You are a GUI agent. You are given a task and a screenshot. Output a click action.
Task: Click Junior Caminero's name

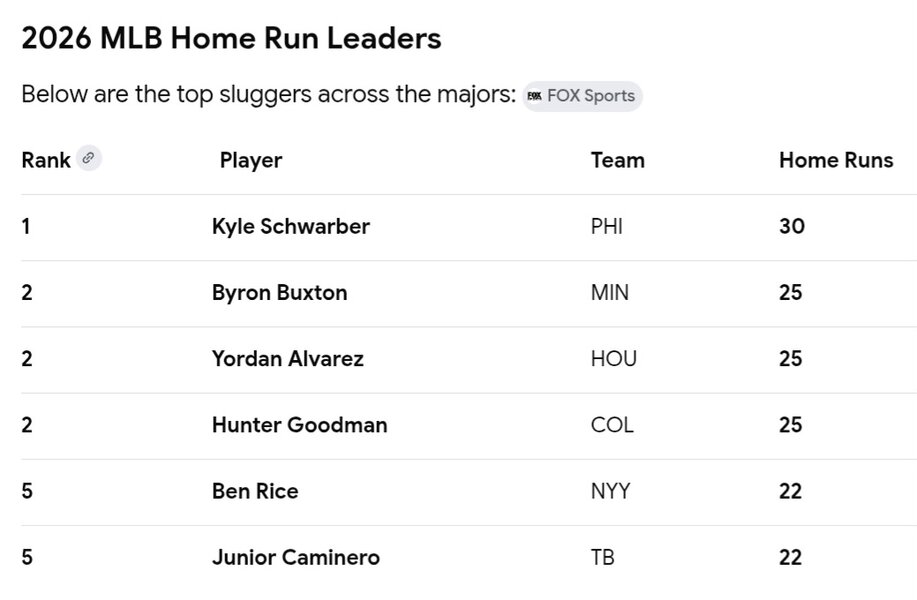click(x=296, y=557)
